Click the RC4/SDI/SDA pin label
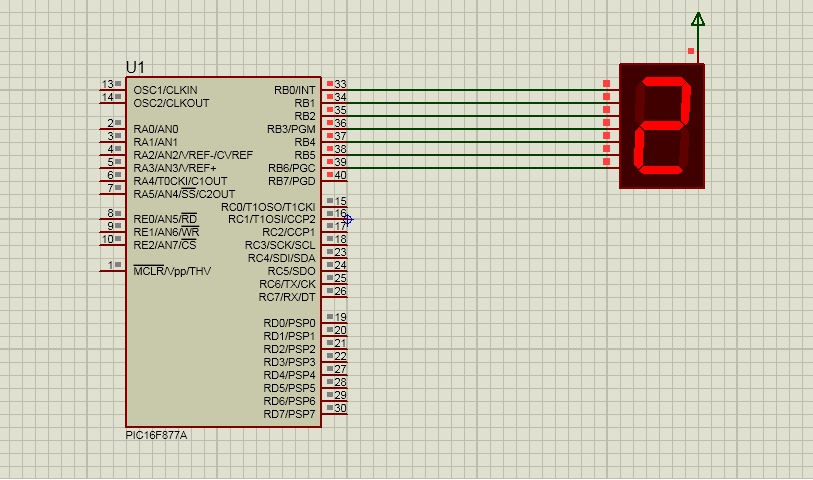The image size is (813, 480). click(x=282, y=258)
